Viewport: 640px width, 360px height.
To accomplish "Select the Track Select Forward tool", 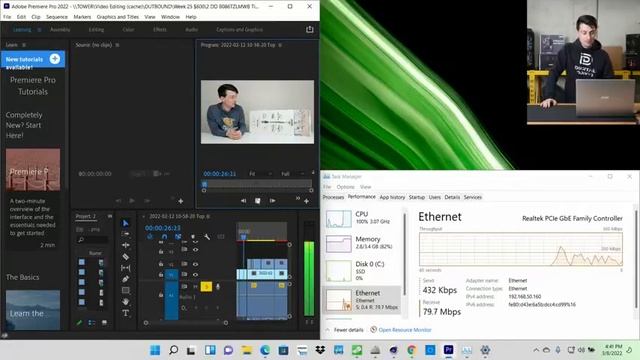I will point(126,234).
